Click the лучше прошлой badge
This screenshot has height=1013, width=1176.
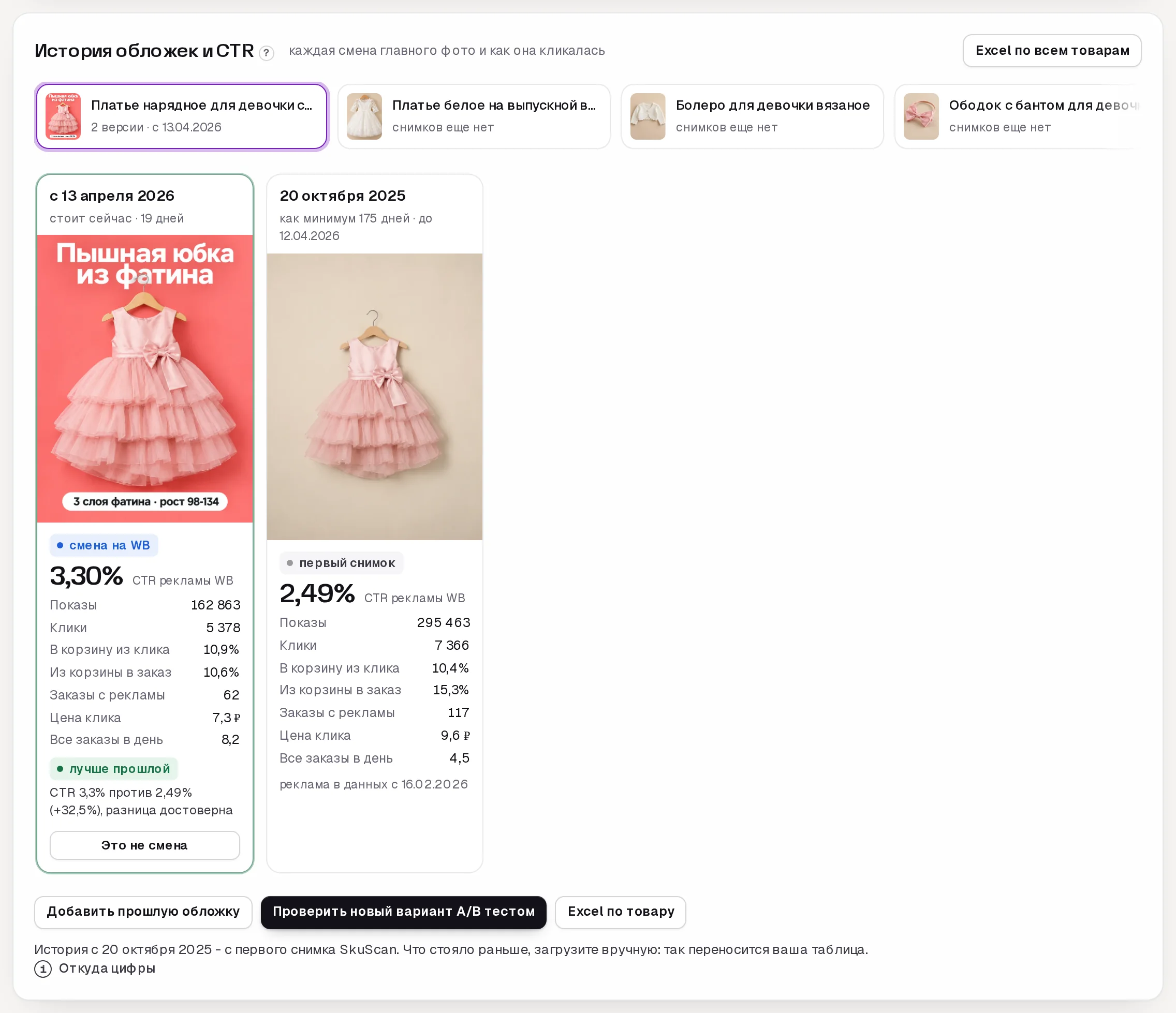(x=114, y=769)
